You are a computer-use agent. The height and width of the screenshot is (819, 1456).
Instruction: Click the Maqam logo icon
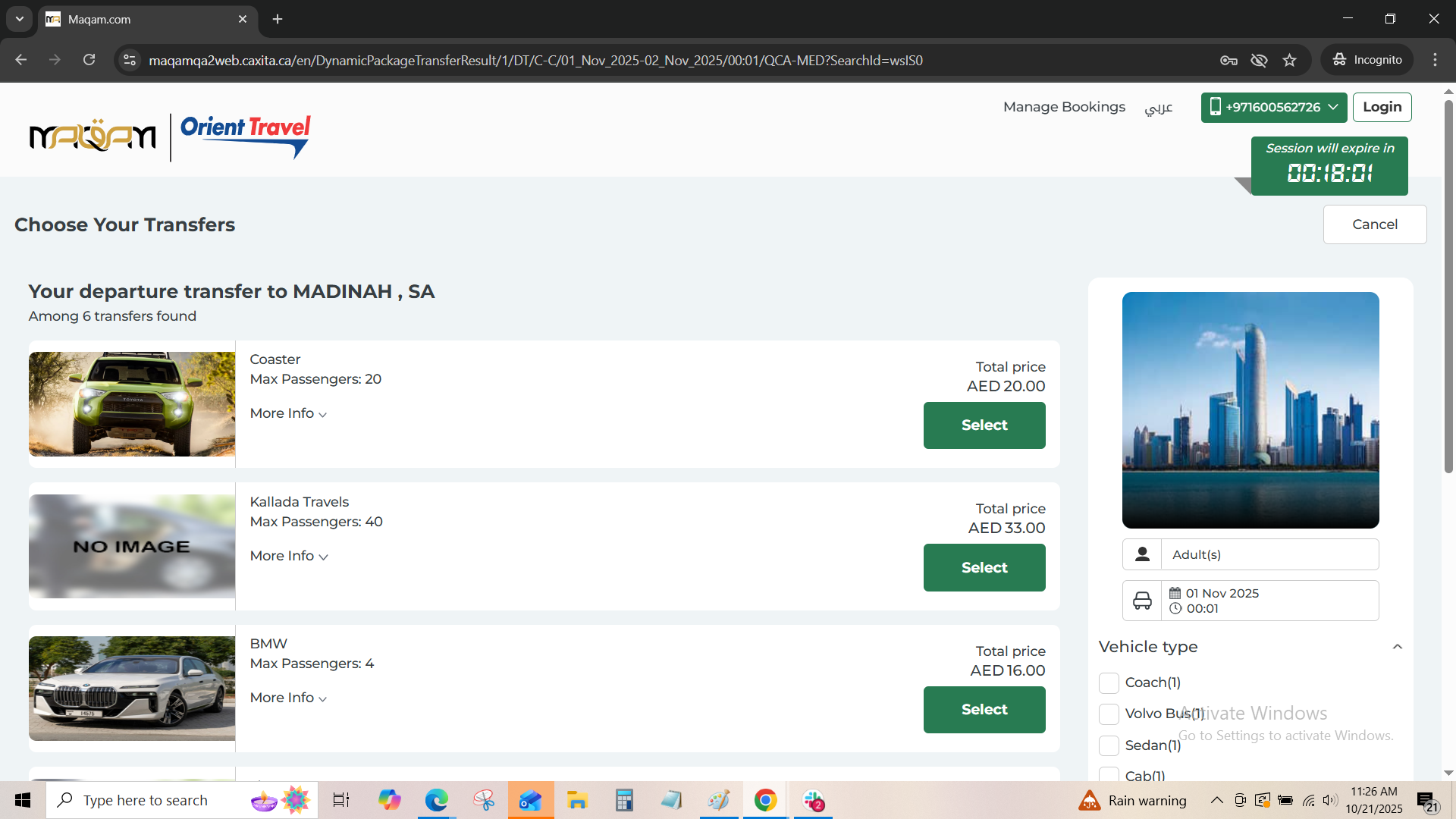click(93, 136)
